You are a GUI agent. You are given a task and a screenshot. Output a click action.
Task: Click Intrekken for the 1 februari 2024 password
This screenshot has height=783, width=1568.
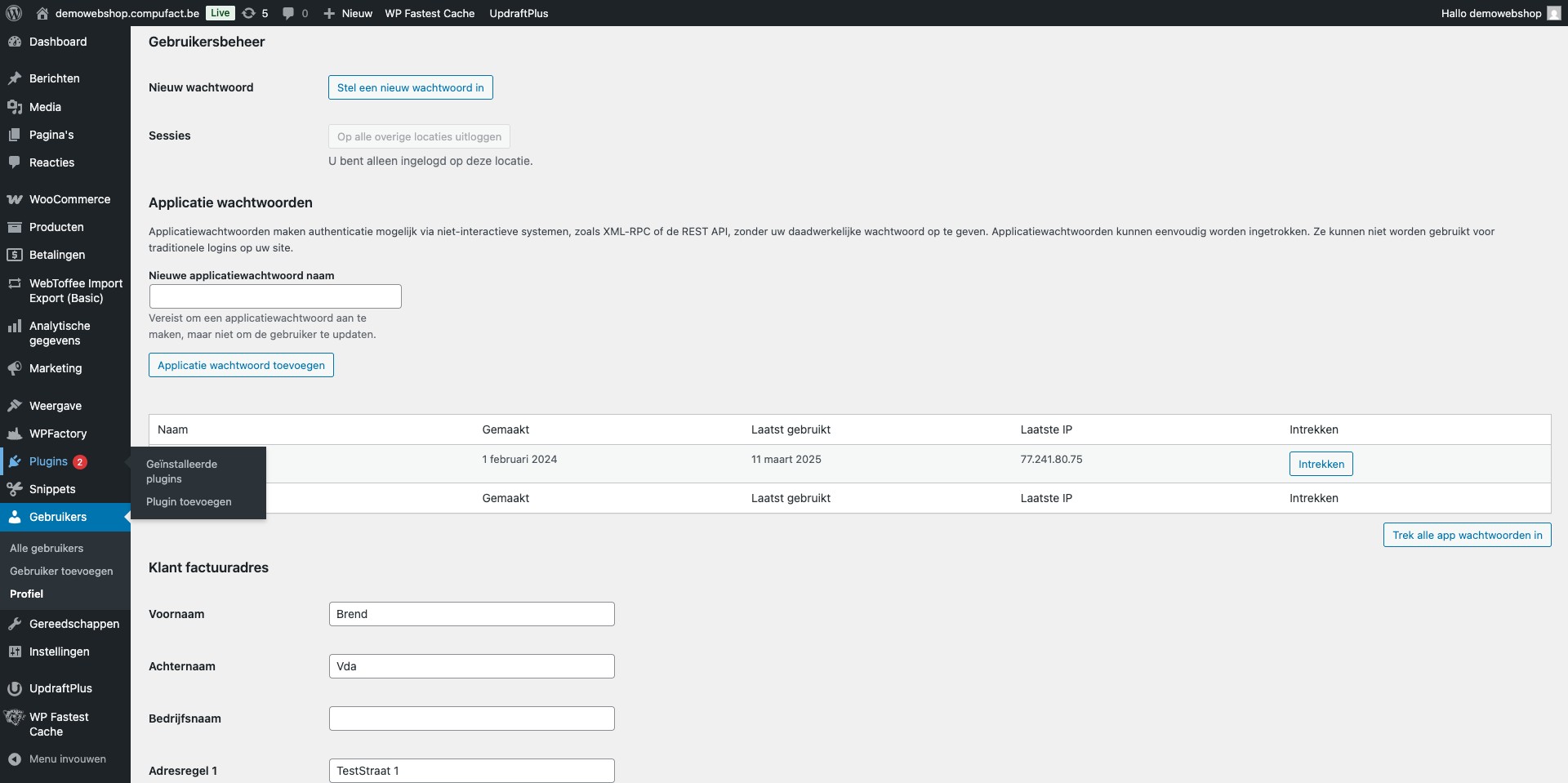pyautogui.click(x=1321, y=464)
